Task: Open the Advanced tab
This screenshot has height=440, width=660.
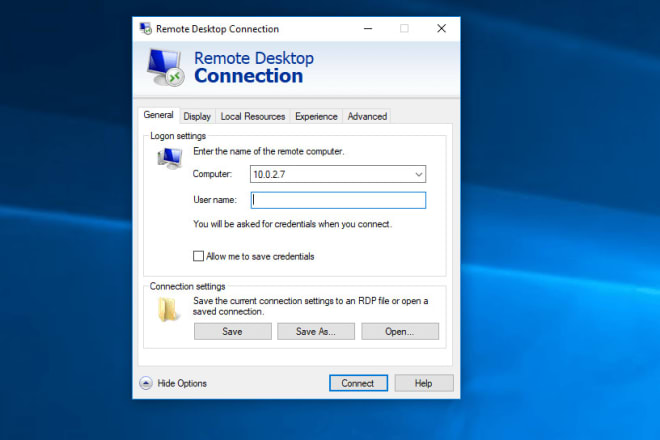Action: tap(367, 117)
